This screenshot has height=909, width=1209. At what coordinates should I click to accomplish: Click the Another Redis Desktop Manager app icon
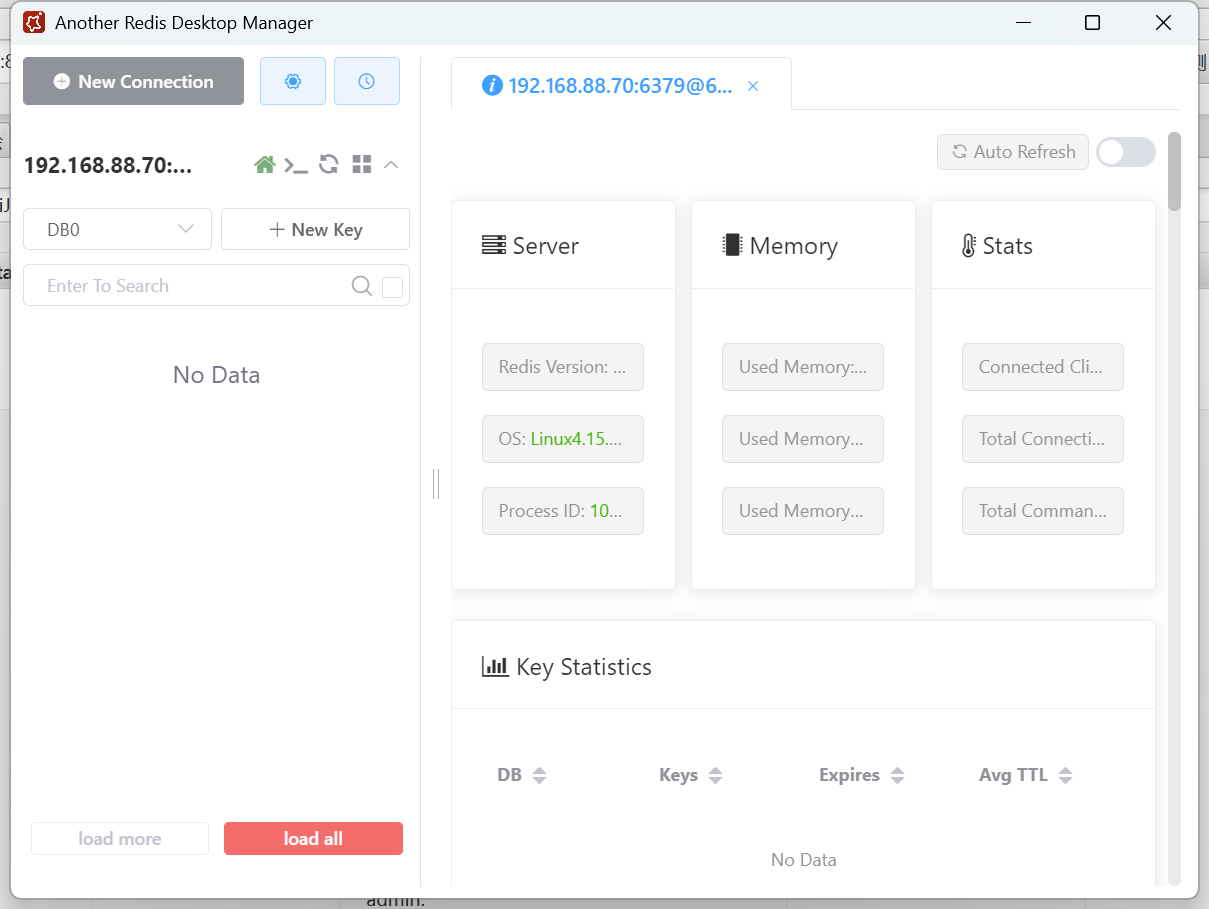[x=34, y=23]
